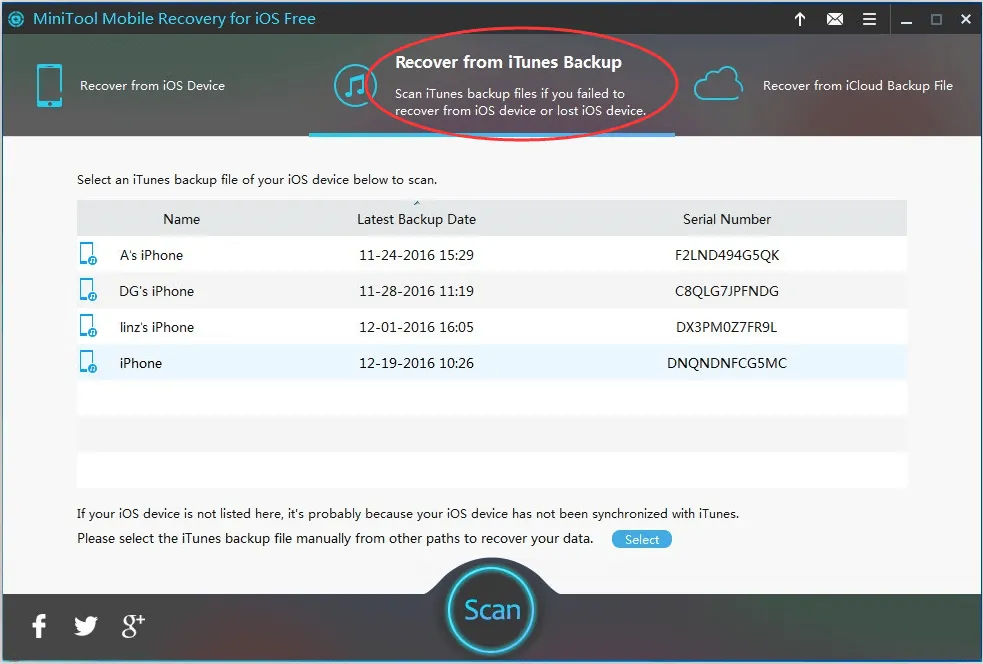Viewport: 983px width, 664px height.
Task: Close the MiniTool Mobile Recovery window
Action: pos(966,19)
